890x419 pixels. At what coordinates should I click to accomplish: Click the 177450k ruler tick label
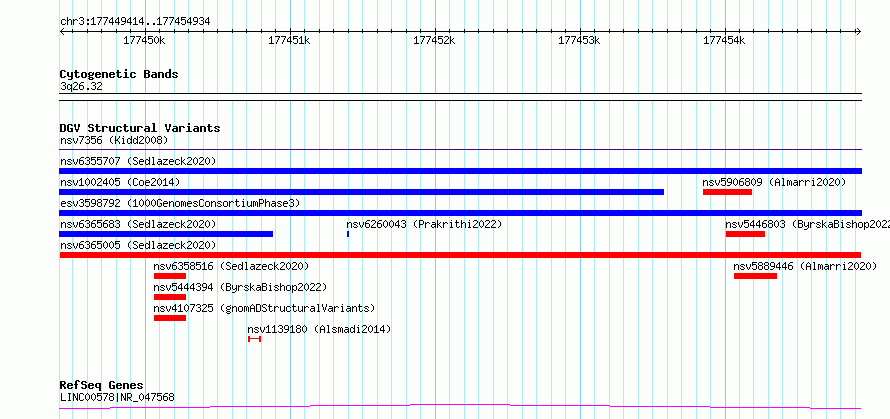144,40
